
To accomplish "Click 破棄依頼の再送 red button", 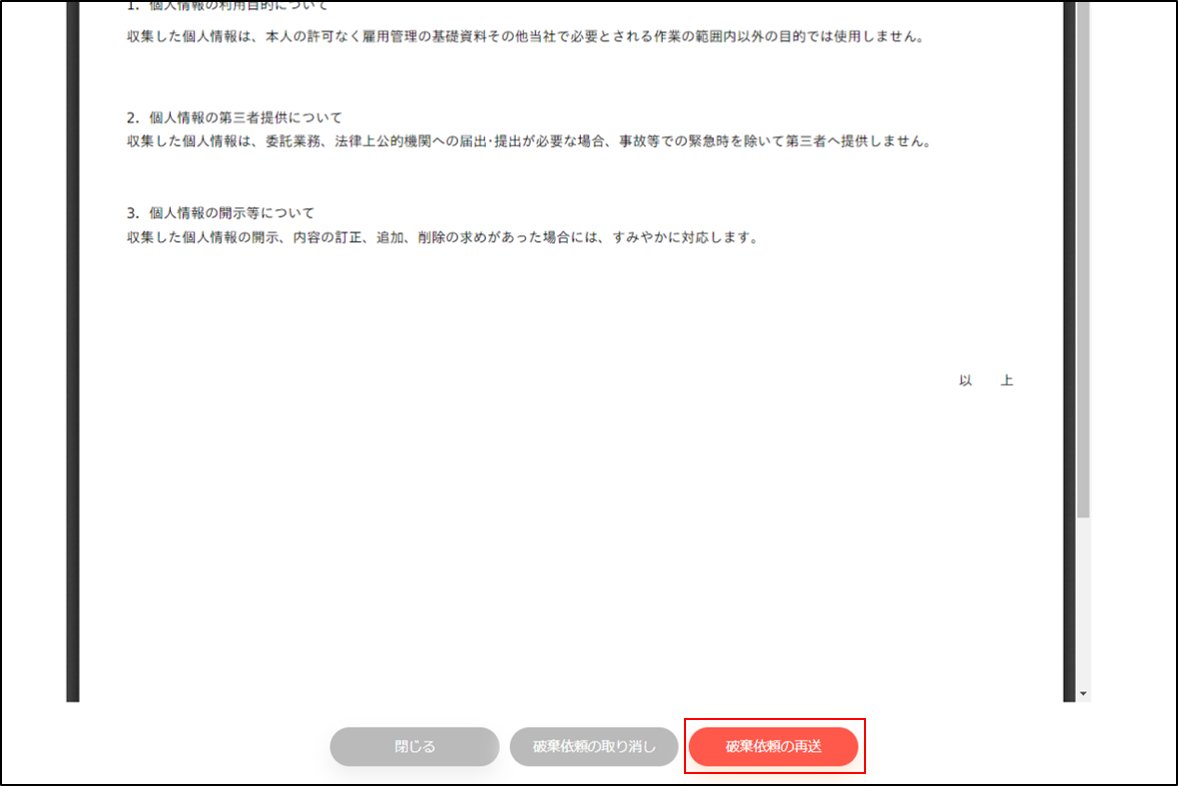I will [774, 746].
